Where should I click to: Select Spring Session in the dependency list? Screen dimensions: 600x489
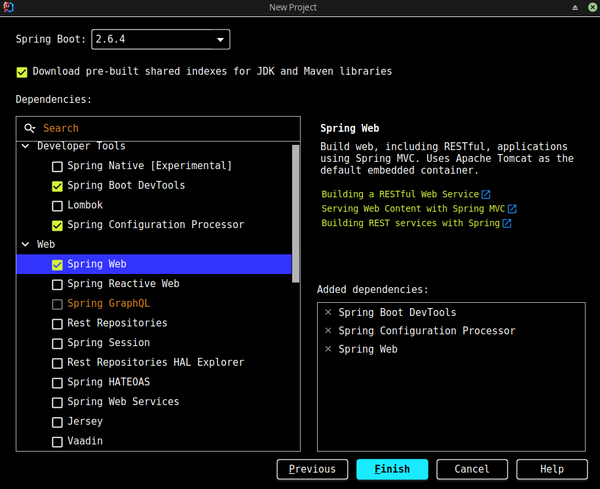pos(107,343)
